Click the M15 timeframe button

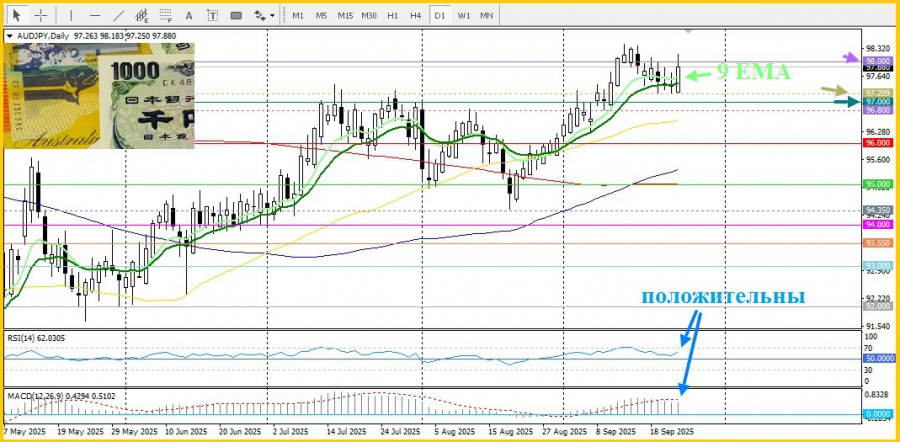tap(344, 15)
